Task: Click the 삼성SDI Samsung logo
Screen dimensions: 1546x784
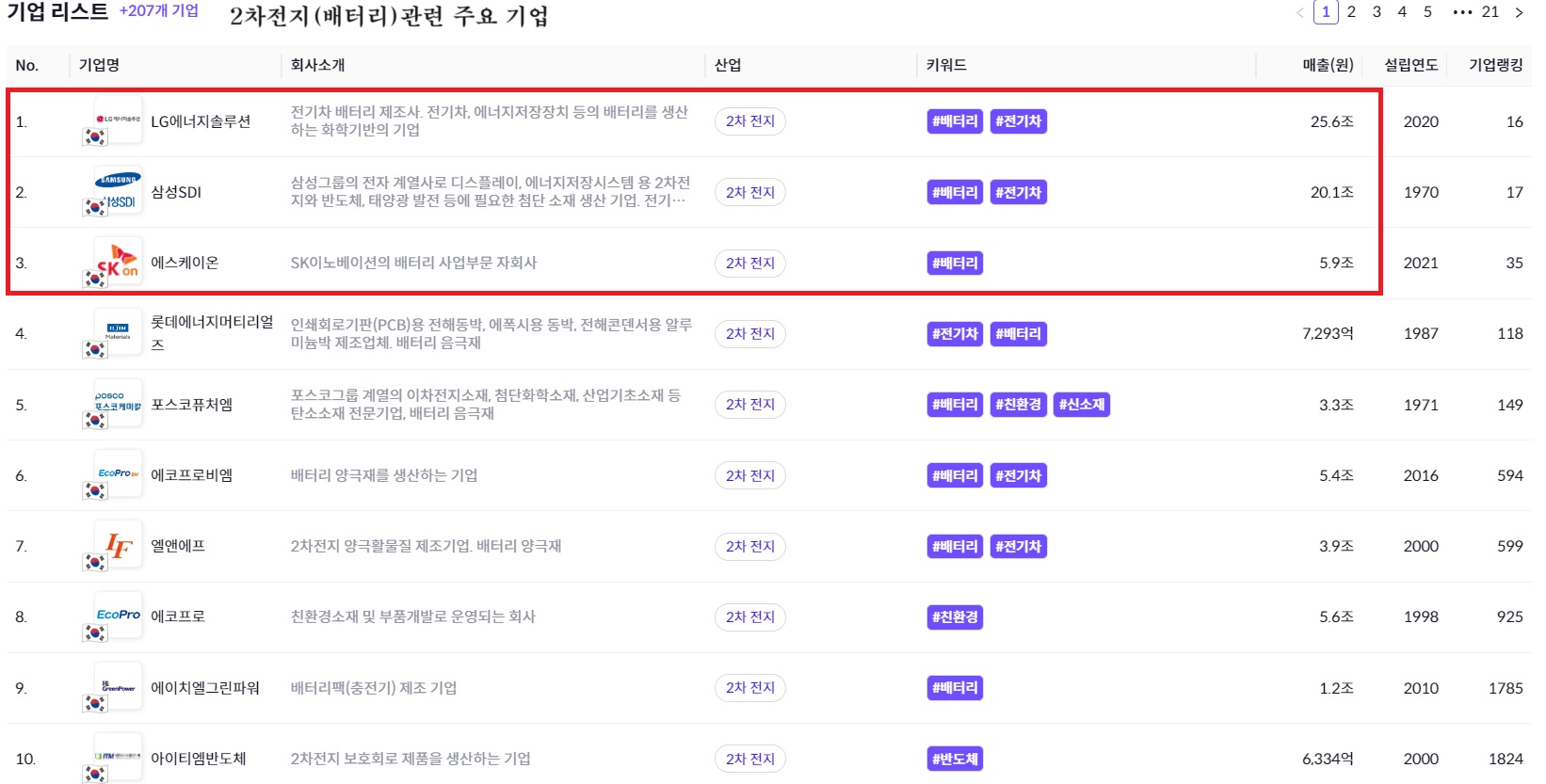Action: (118, 190)
